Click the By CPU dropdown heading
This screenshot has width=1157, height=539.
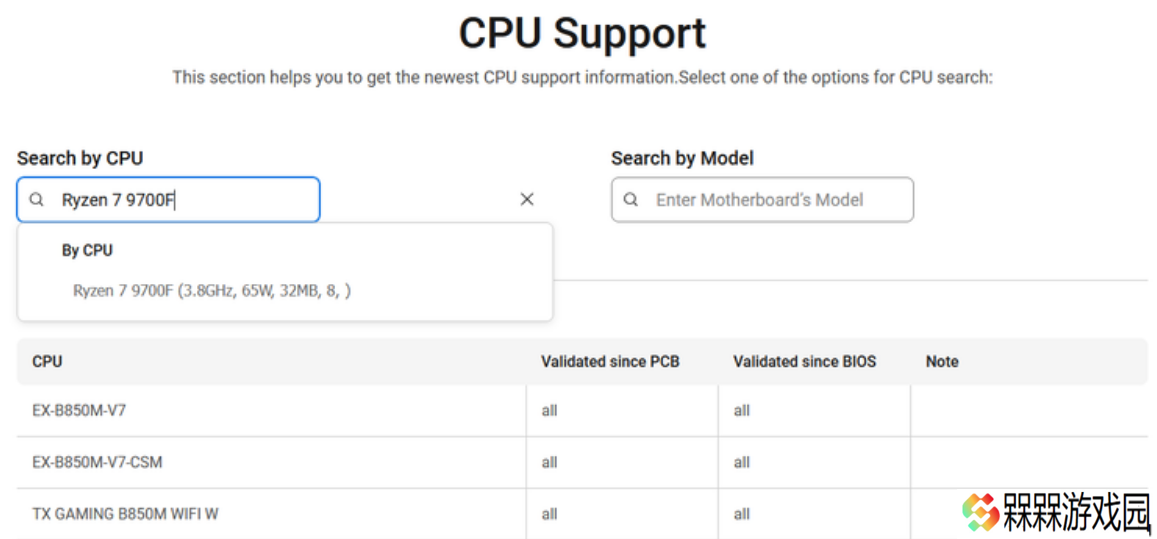[87, 250]
